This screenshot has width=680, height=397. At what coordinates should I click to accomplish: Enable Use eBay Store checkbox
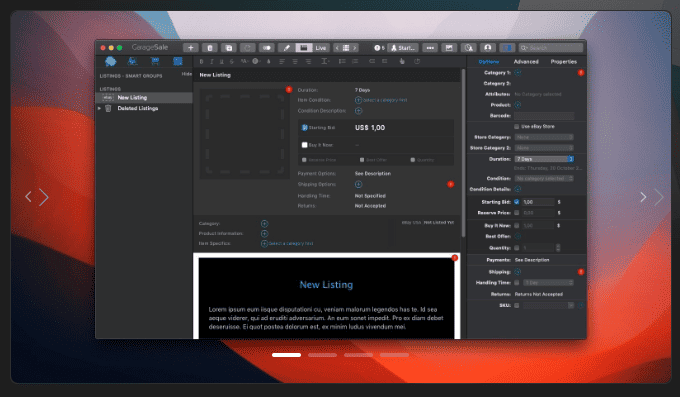[x=517, y=127]
